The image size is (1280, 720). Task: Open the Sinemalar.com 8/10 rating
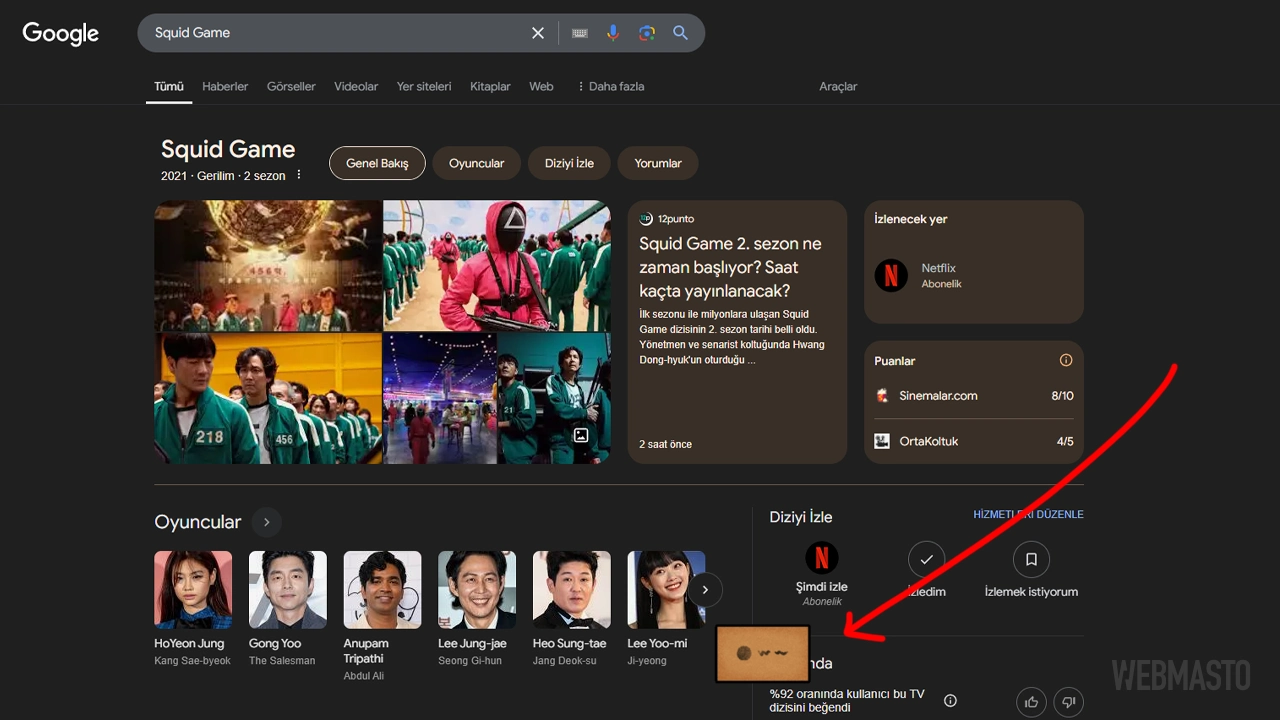(x=974, y=395)
